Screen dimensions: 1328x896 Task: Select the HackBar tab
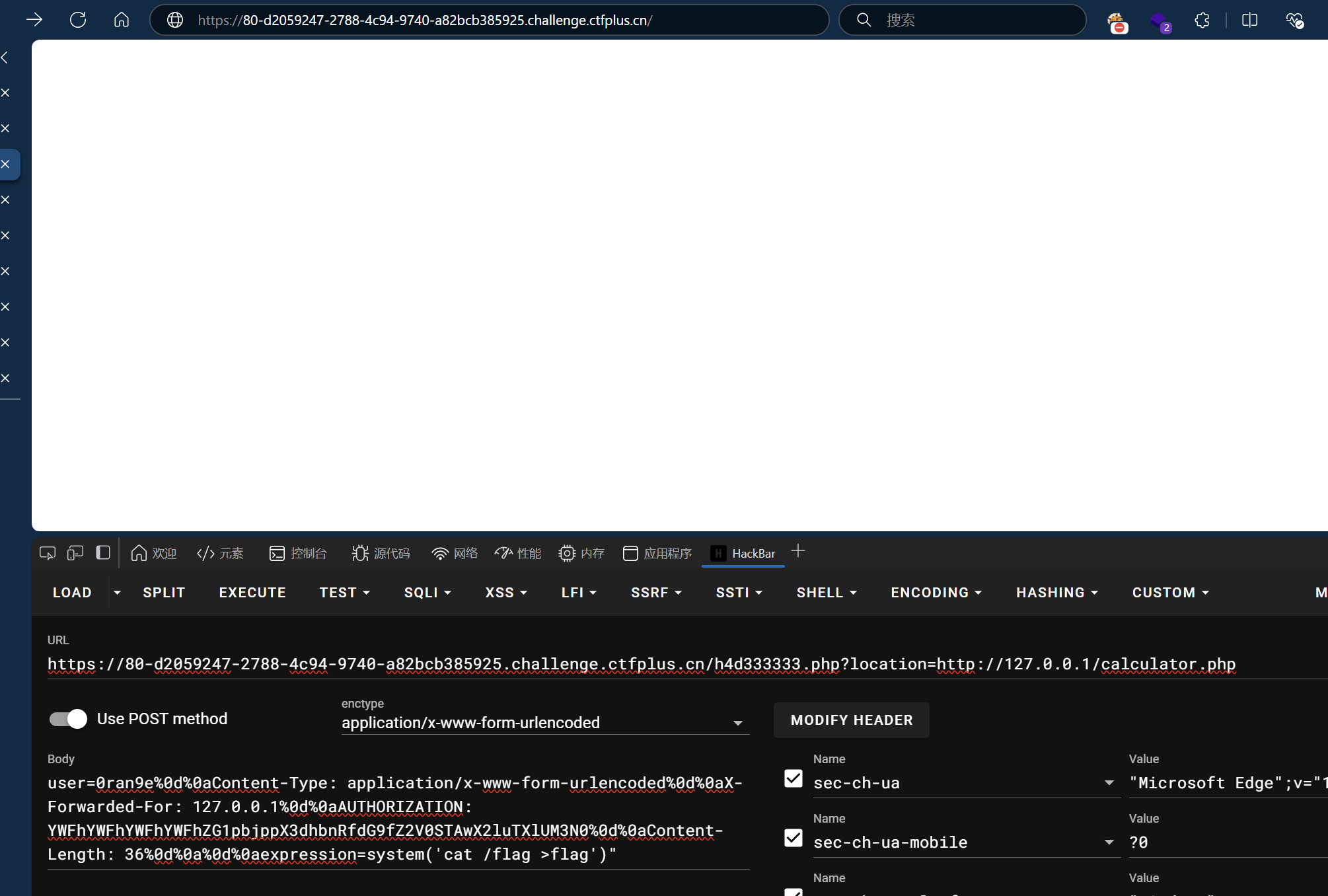(743, 553)
